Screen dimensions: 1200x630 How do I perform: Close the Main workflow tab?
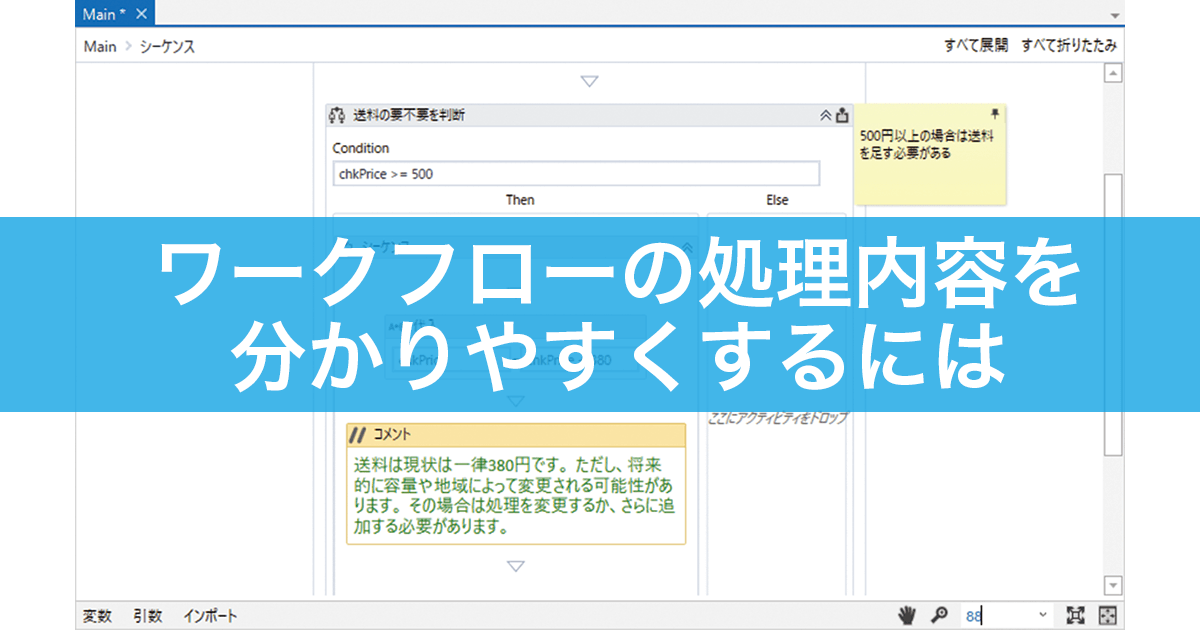(x=141, y=14)
